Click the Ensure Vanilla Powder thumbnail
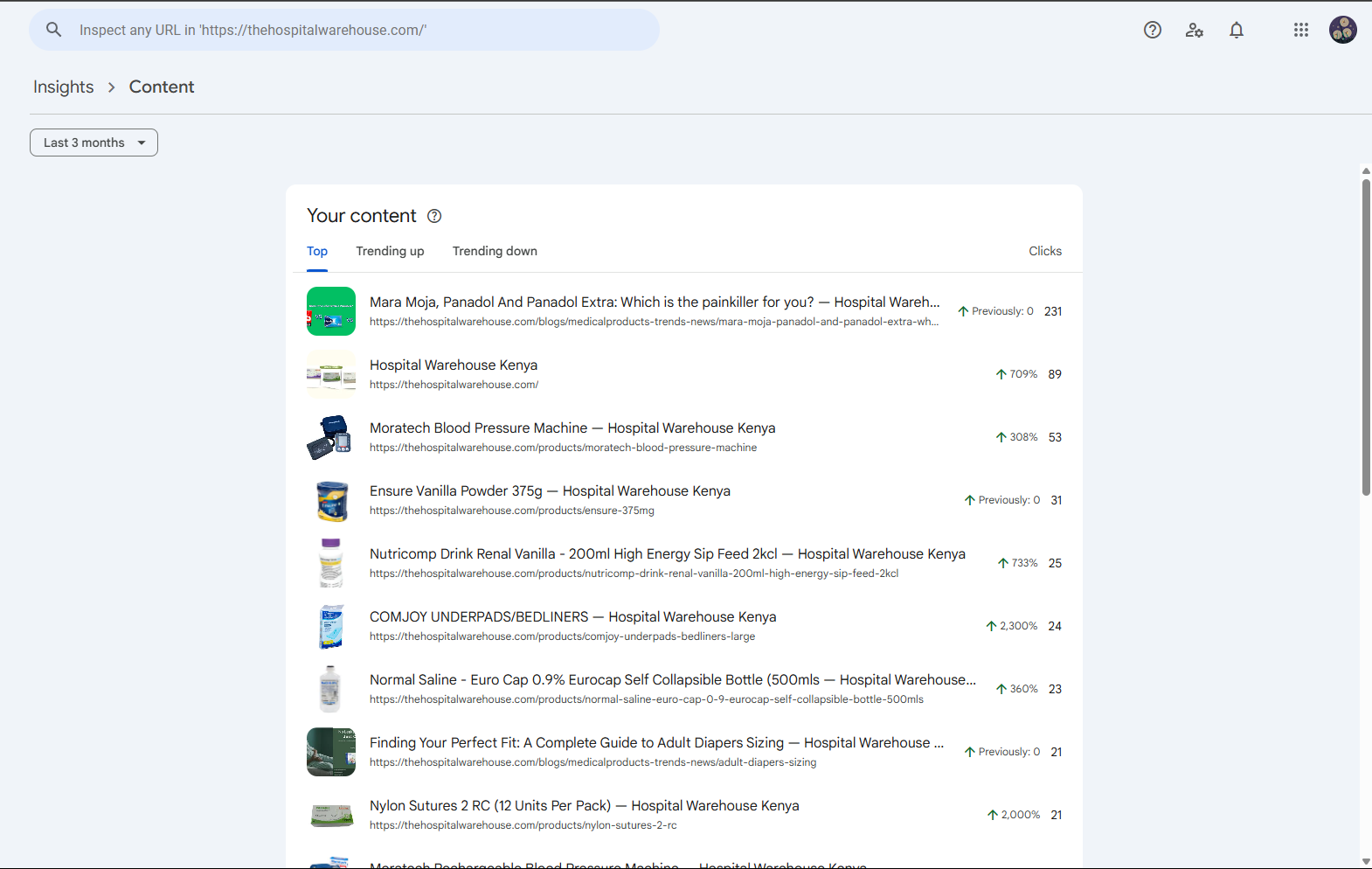This screenshot has width=1372, height=869. click(331, 500)
